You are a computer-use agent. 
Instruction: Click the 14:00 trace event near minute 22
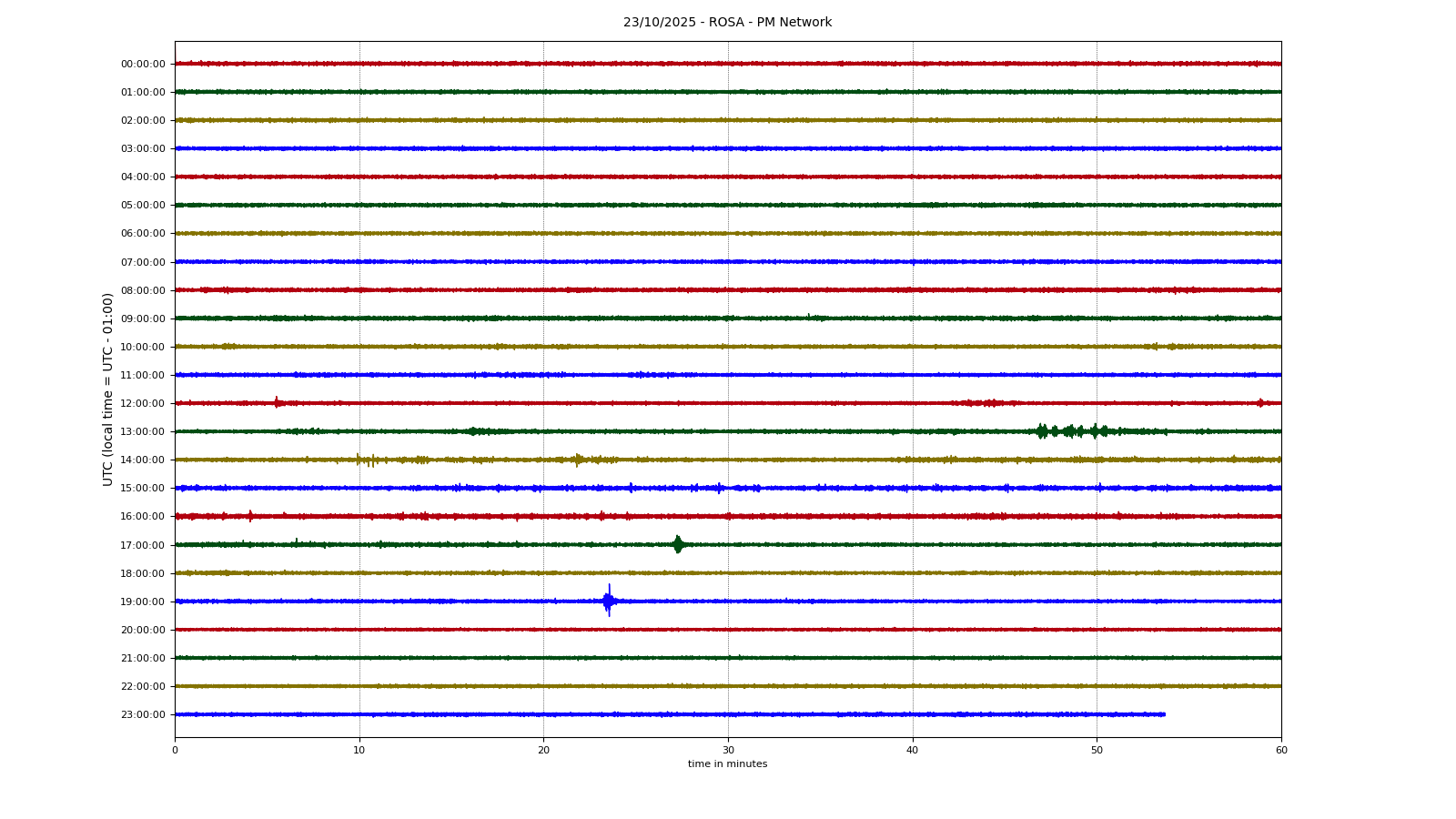pos(578,460)
